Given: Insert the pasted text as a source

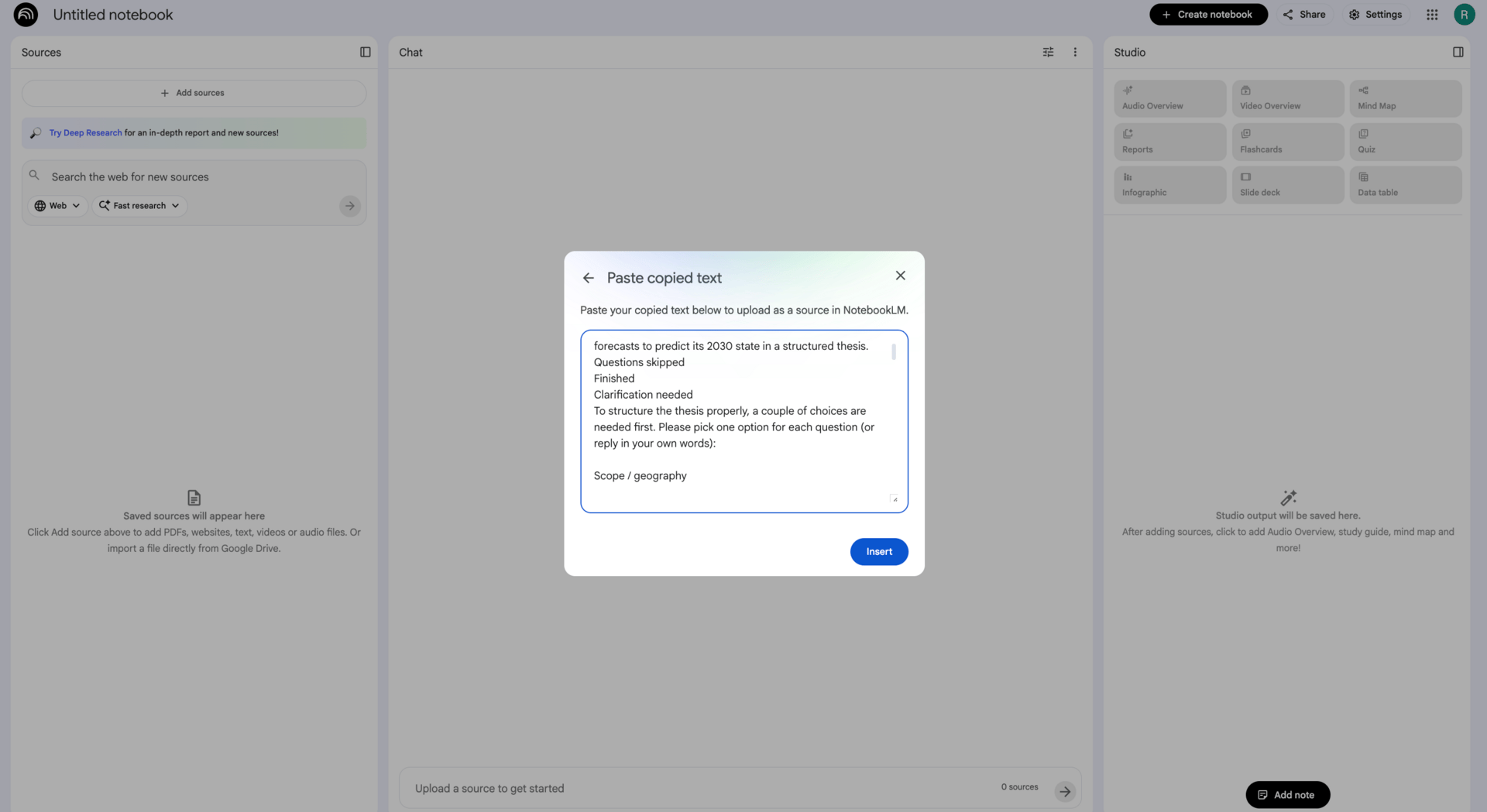Looking at the screenshot, I should coord(879,551).
